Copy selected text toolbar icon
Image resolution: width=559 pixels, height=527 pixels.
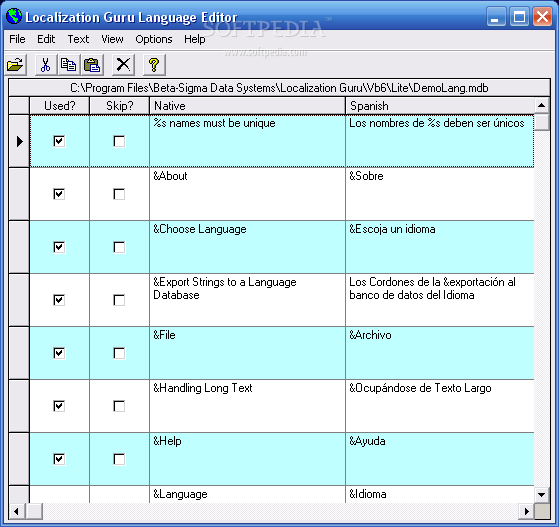[68, 65]
